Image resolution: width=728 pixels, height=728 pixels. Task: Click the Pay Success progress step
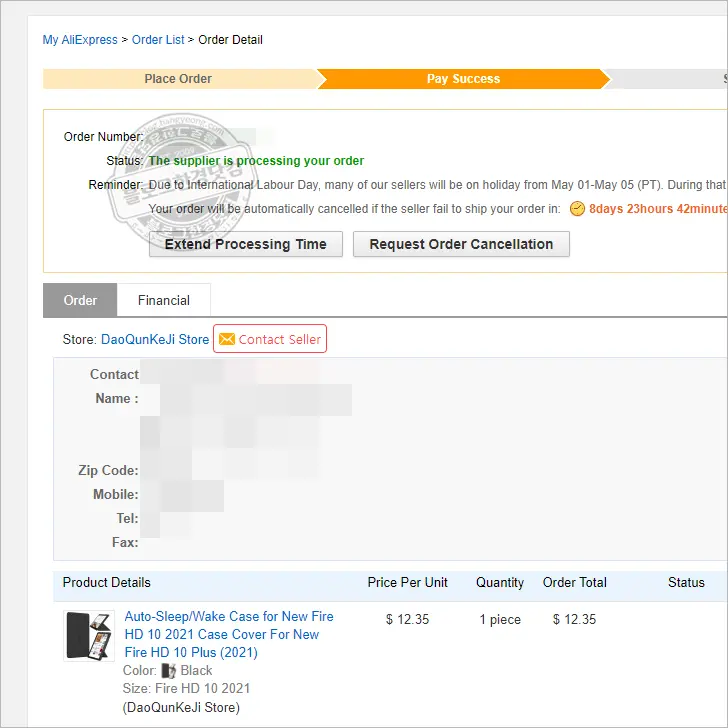pyautogui.click(x=463, y=79)
